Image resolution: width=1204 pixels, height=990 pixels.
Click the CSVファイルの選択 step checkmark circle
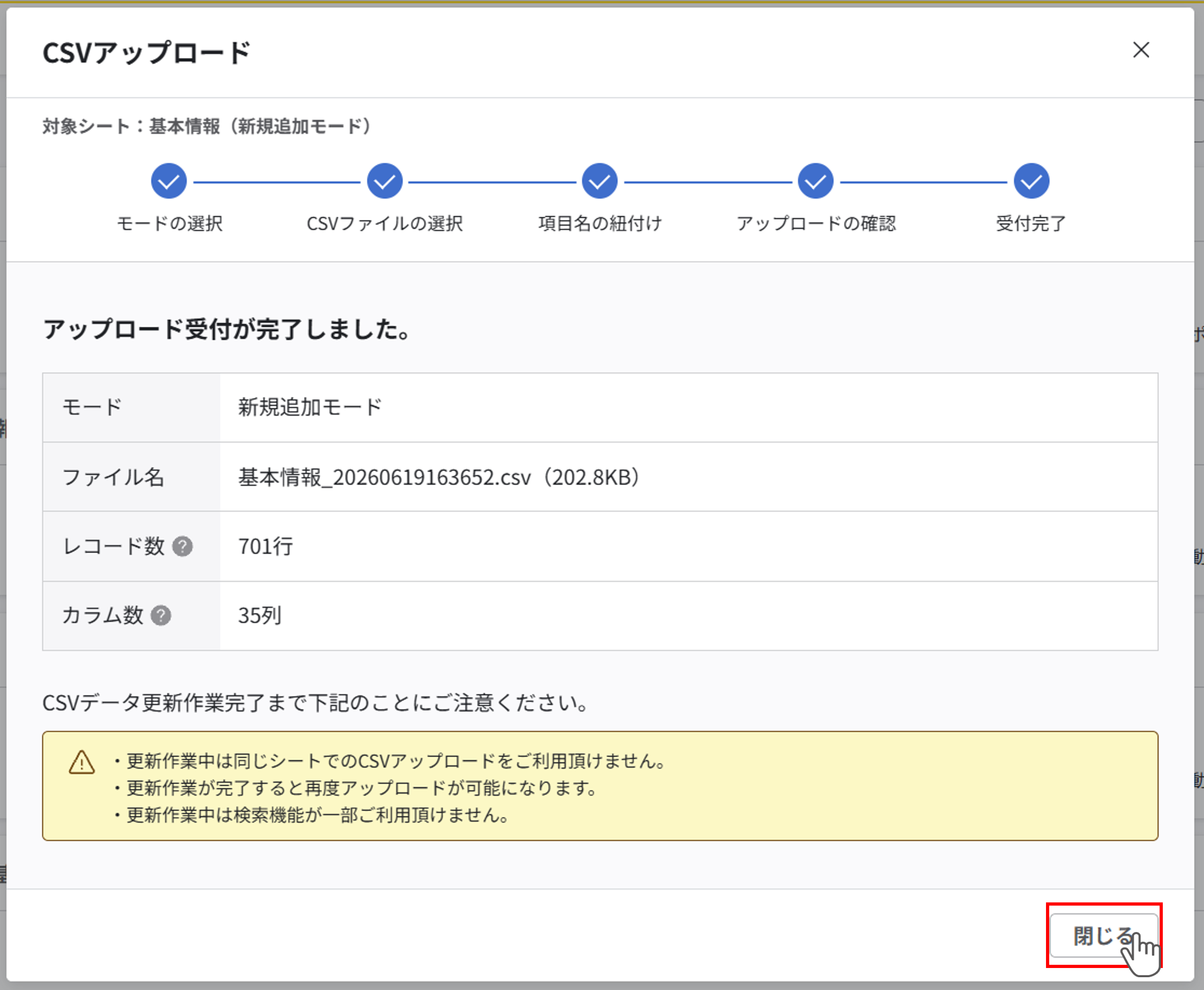385,181
